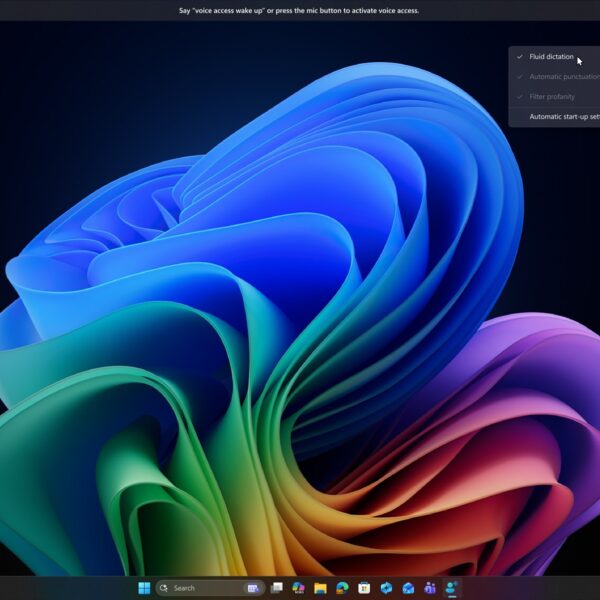Launch Microsoft Edge browser
The width and height of the screenshot is (600, 600).
click(342, 588)
